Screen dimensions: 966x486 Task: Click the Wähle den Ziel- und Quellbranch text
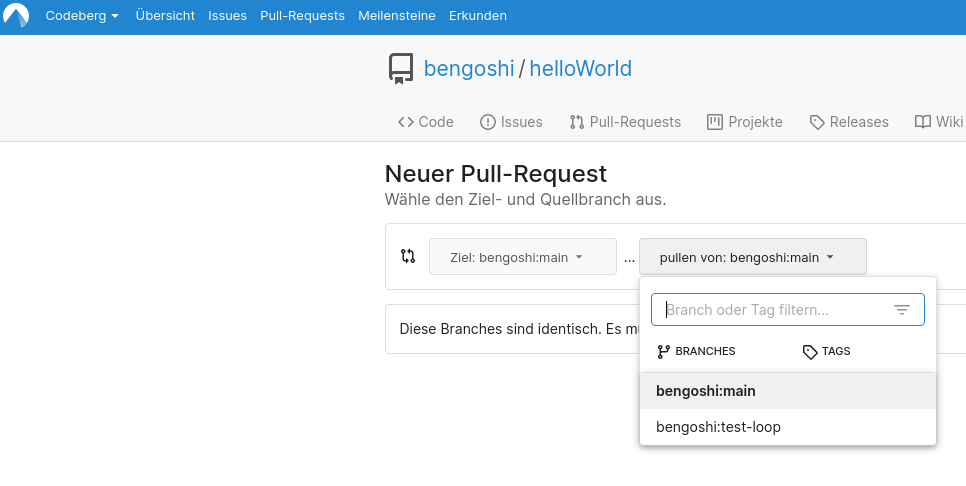526,200
